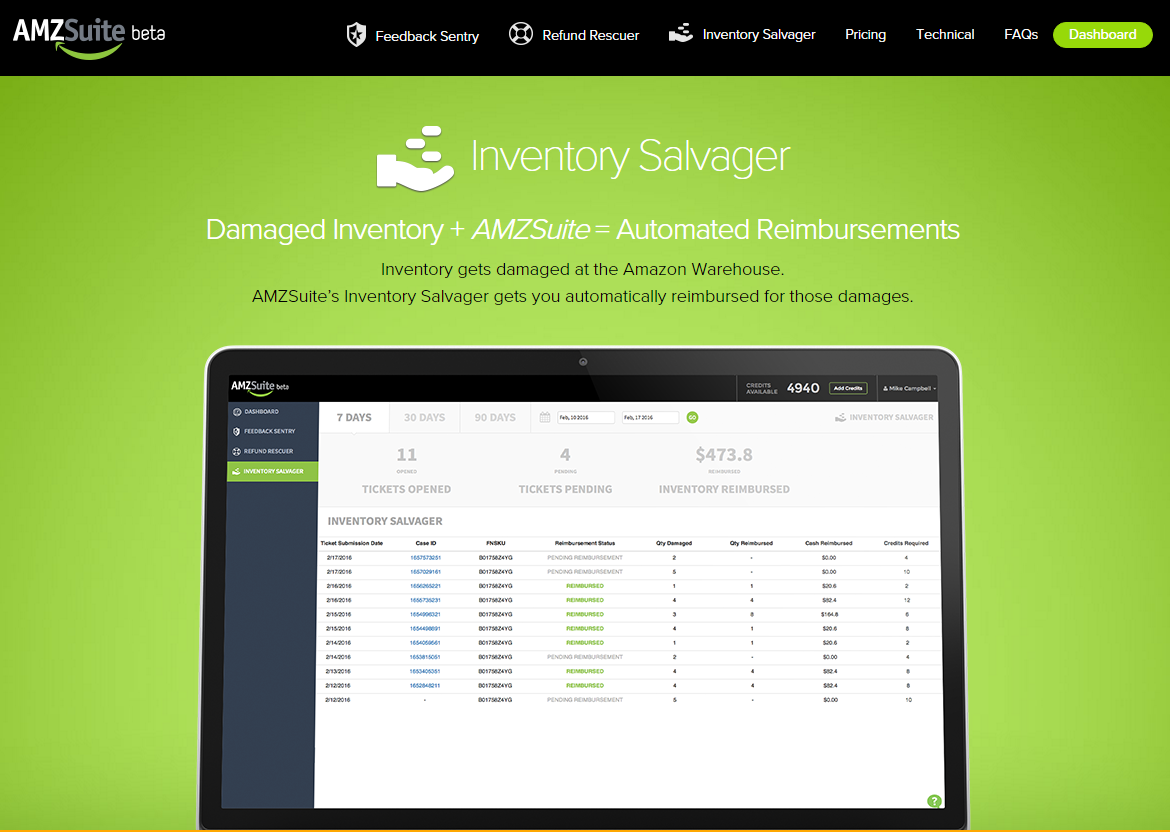1170x832 pixels.
Task: Click the Feedback Sentry shield icon
Action: 356,35
